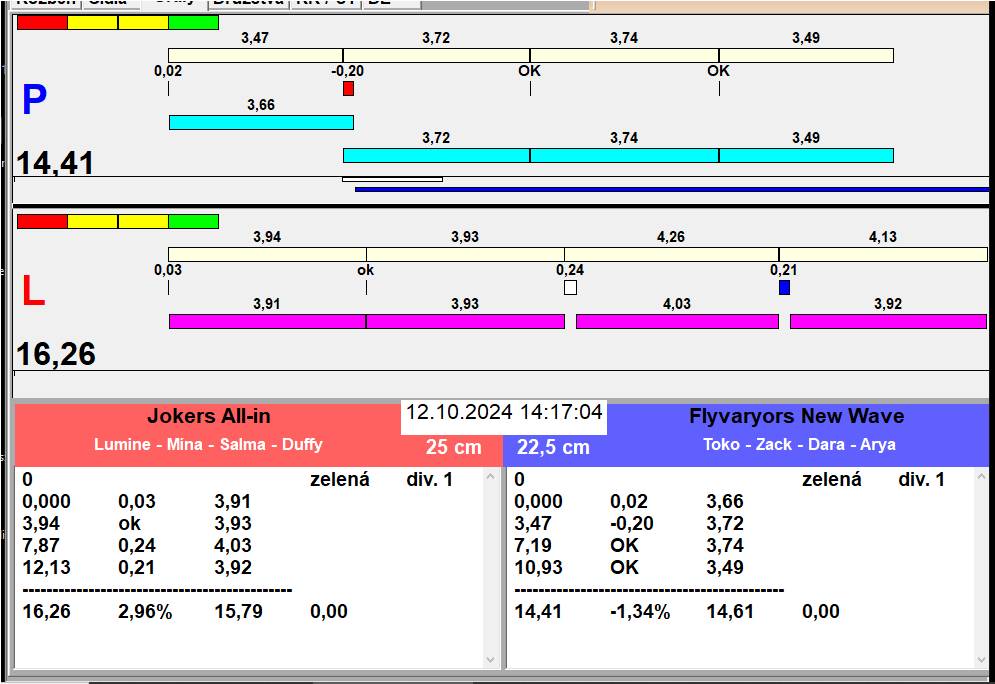
Task: Select the green start light in lane L
Action: click(193, 221)
